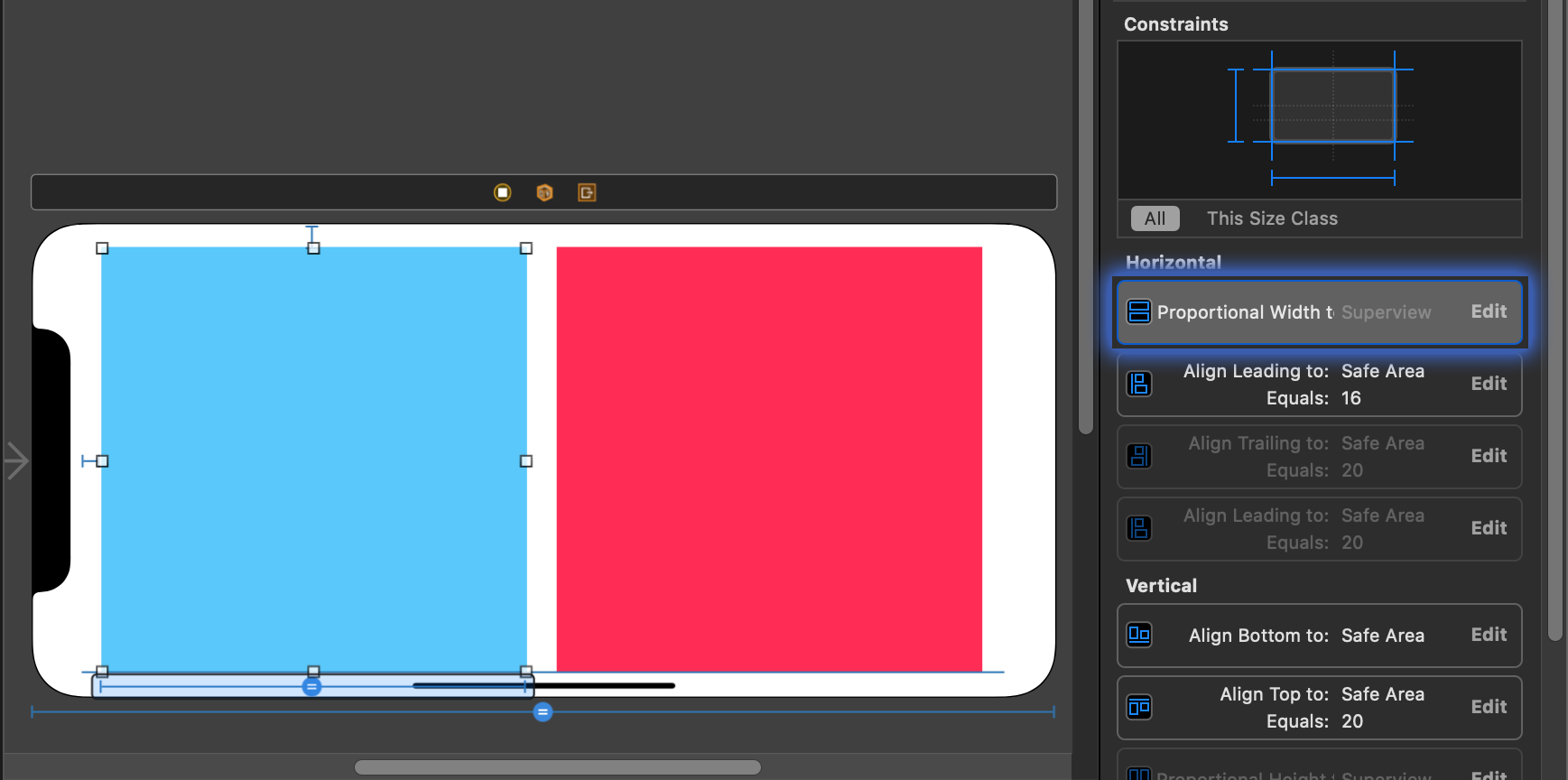Edit the Align Trailing Equals 20 constraint
The image size is (1568, 780).
pyautogui.click(x=1489, y=456)
